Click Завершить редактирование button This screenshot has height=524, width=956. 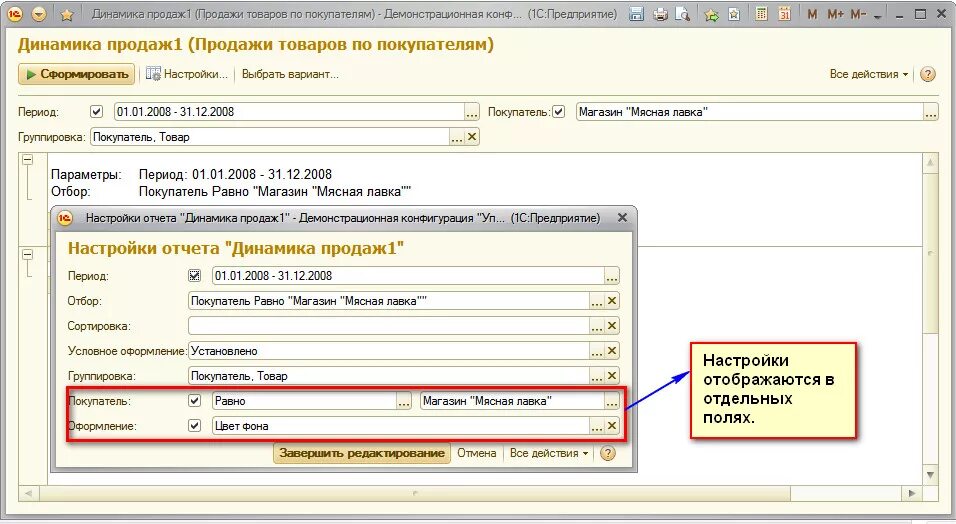(x=362, y=453)
